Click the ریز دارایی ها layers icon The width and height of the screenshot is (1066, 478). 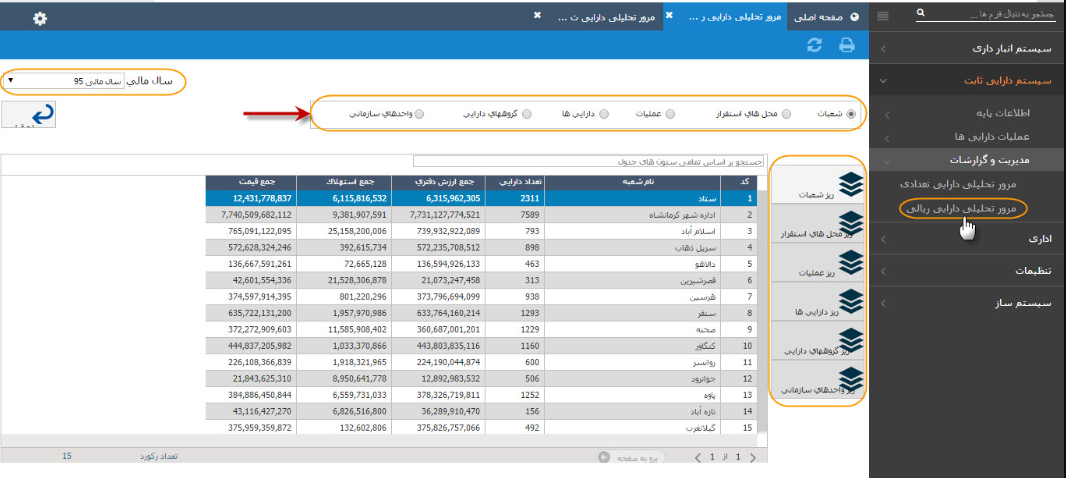click(x=849, y=301)
